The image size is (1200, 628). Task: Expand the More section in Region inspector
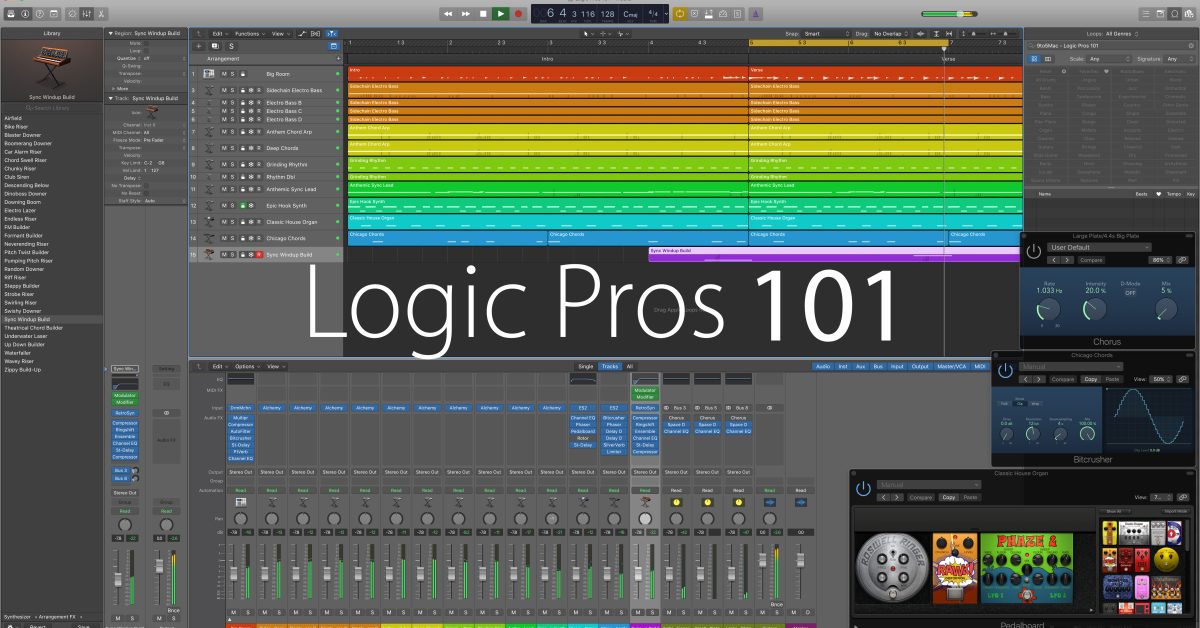coord(116,87)
